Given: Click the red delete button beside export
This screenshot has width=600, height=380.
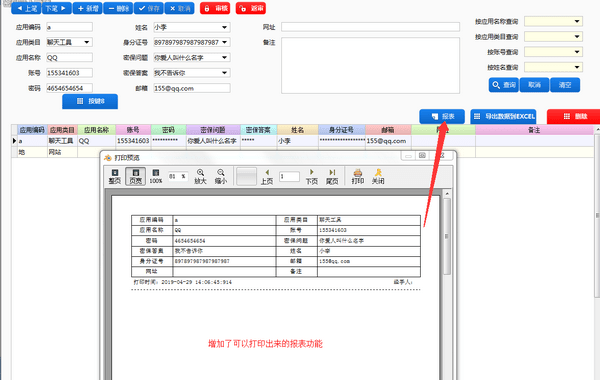Looking at the screenshot, I should coord(574,116).
